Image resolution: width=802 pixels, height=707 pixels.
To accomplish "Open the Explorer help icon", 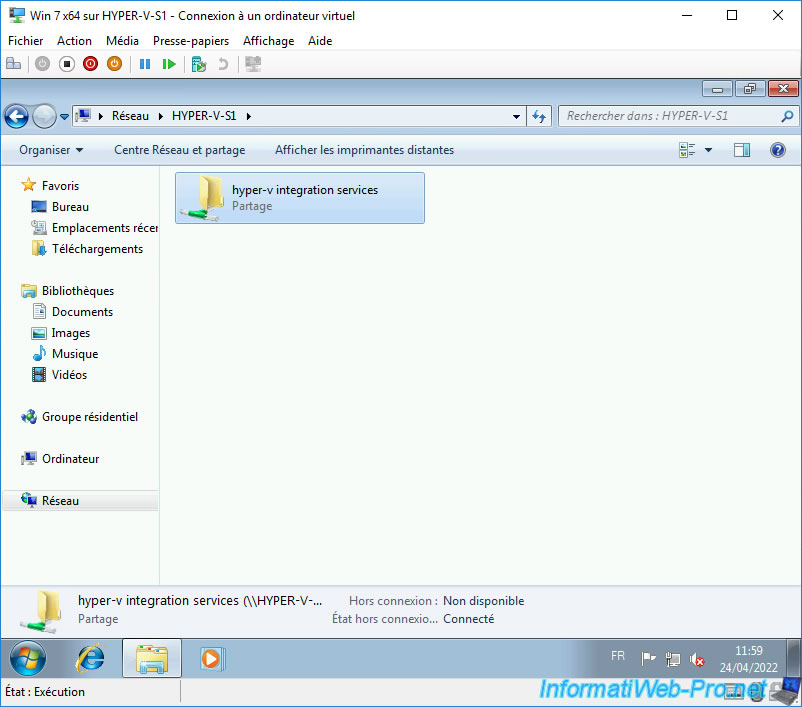I will pos(777,150).
